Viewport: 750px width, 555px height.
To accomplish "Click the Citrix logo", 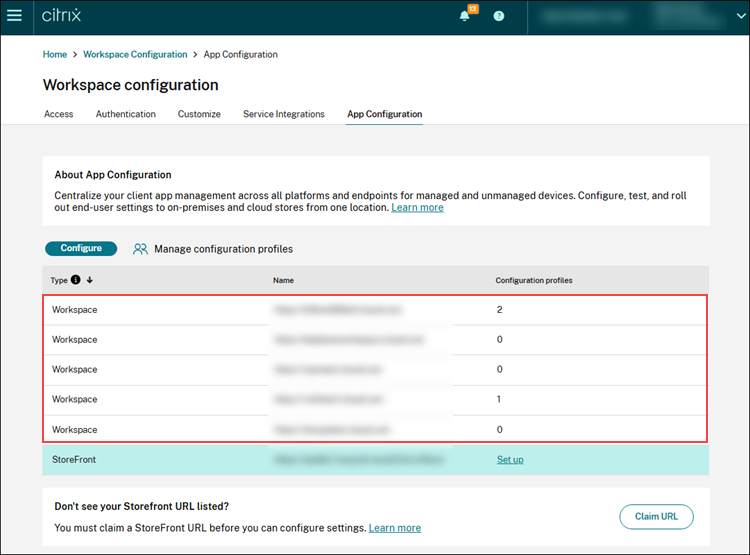I will (63, 16).
